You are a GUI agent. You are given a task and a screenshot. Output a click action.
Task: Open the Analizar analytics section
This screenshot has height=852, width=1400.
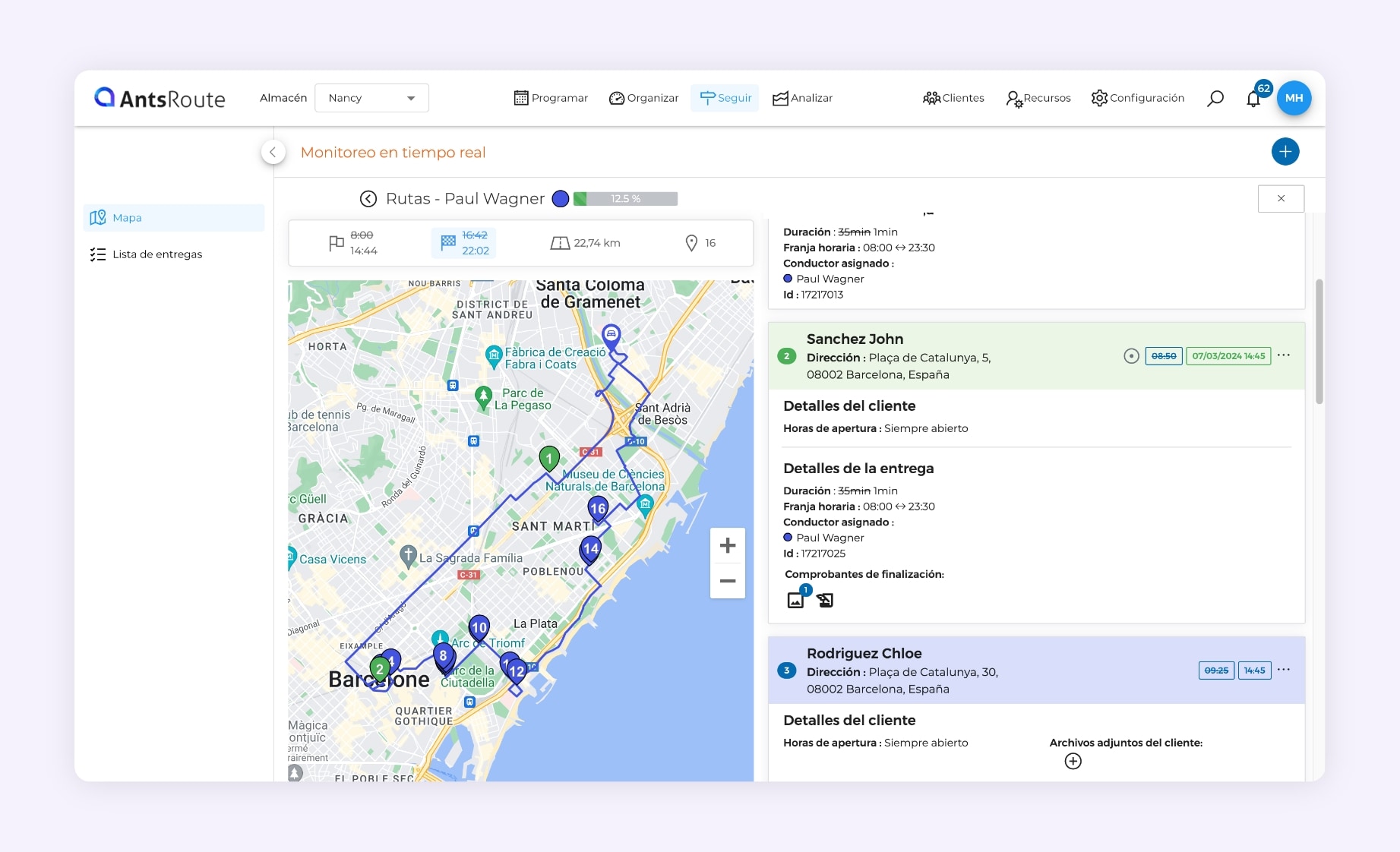802,97
